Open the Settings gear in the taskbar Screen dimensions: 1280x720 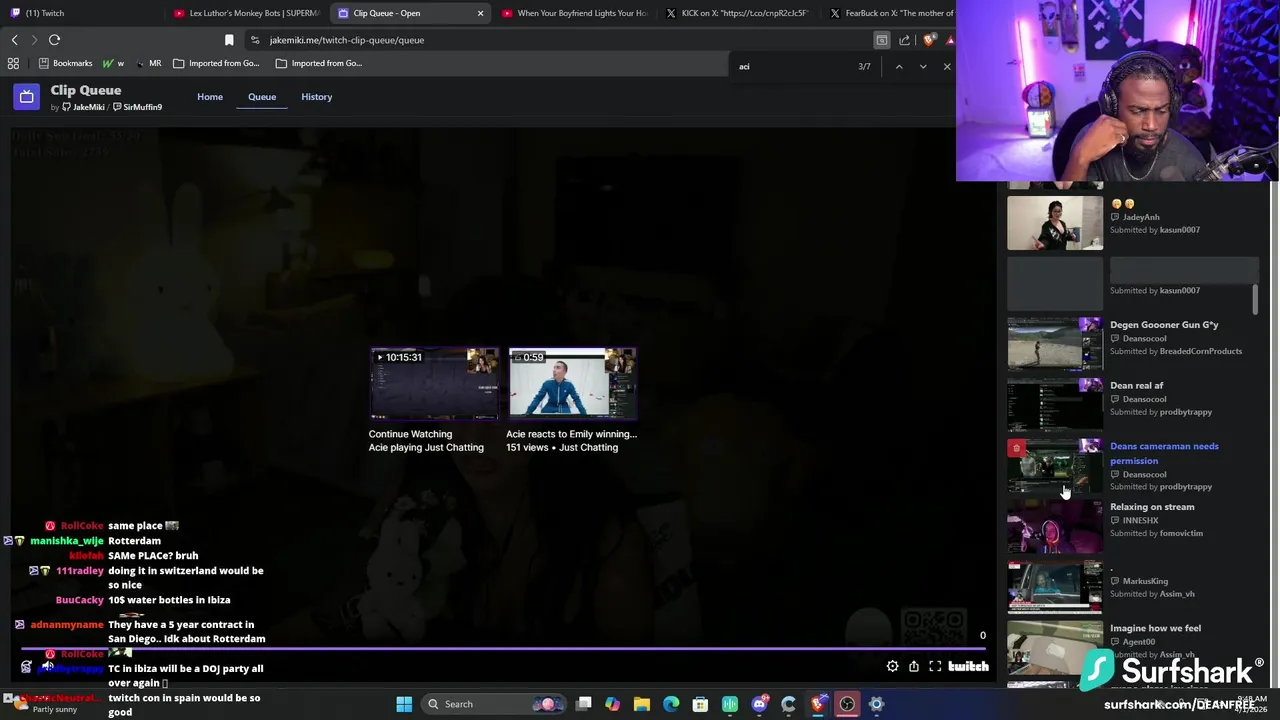876,704
